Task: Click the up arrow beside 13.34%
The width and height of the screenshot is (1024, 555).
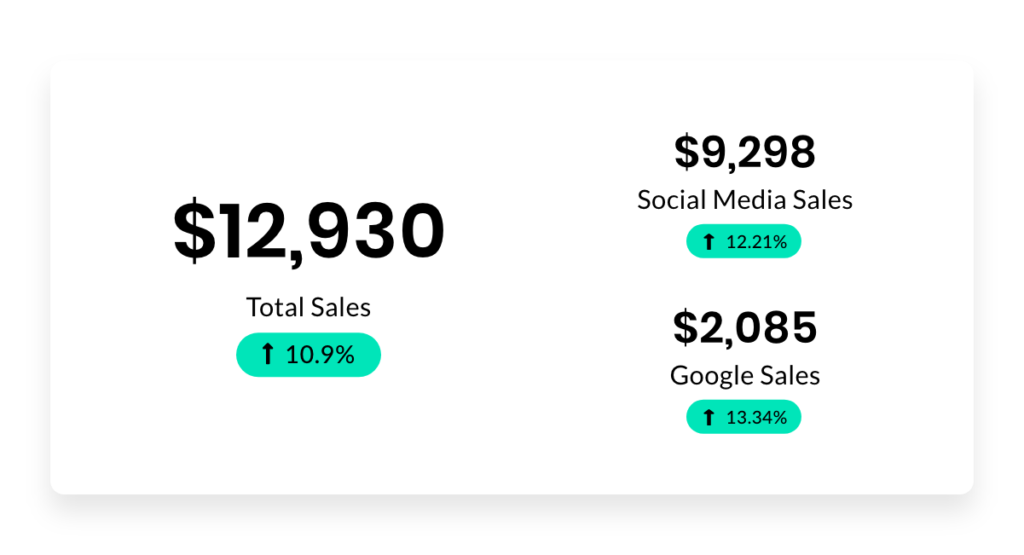Action: 709,417
